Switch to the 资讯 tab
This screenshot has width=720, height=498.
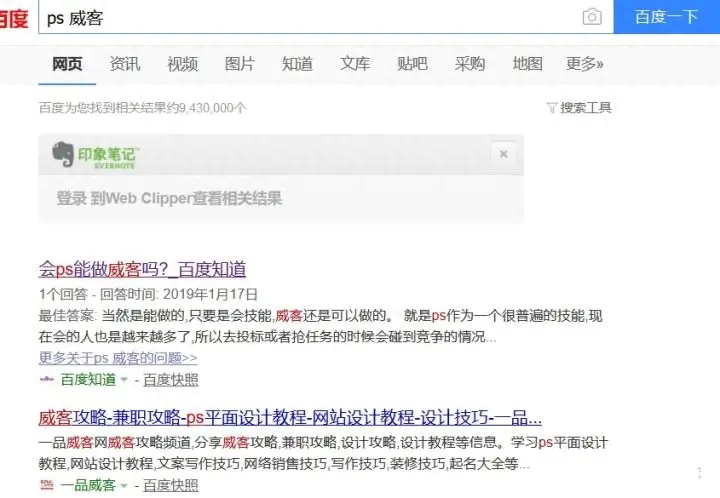click(x=124, y=64)
